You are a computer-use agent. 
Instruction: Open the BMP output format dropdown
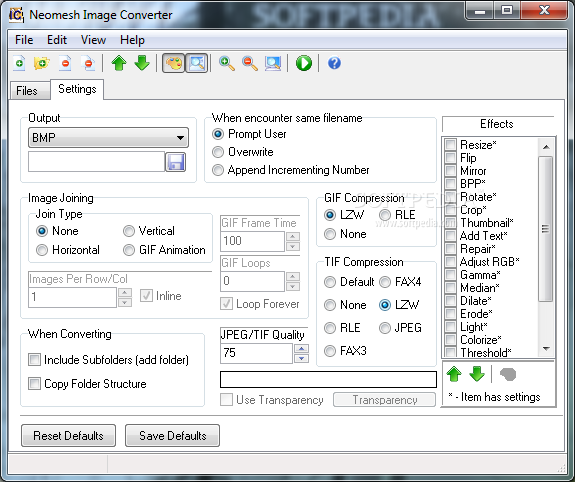(109, 138)
